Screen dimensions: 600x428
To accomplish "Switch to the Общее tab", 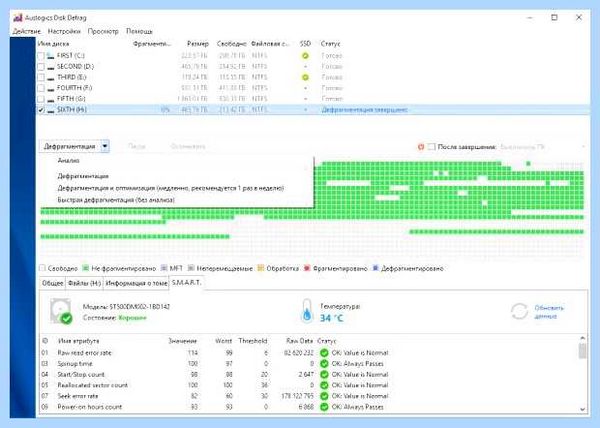I will pyautogui.click(x=52, y=283).
